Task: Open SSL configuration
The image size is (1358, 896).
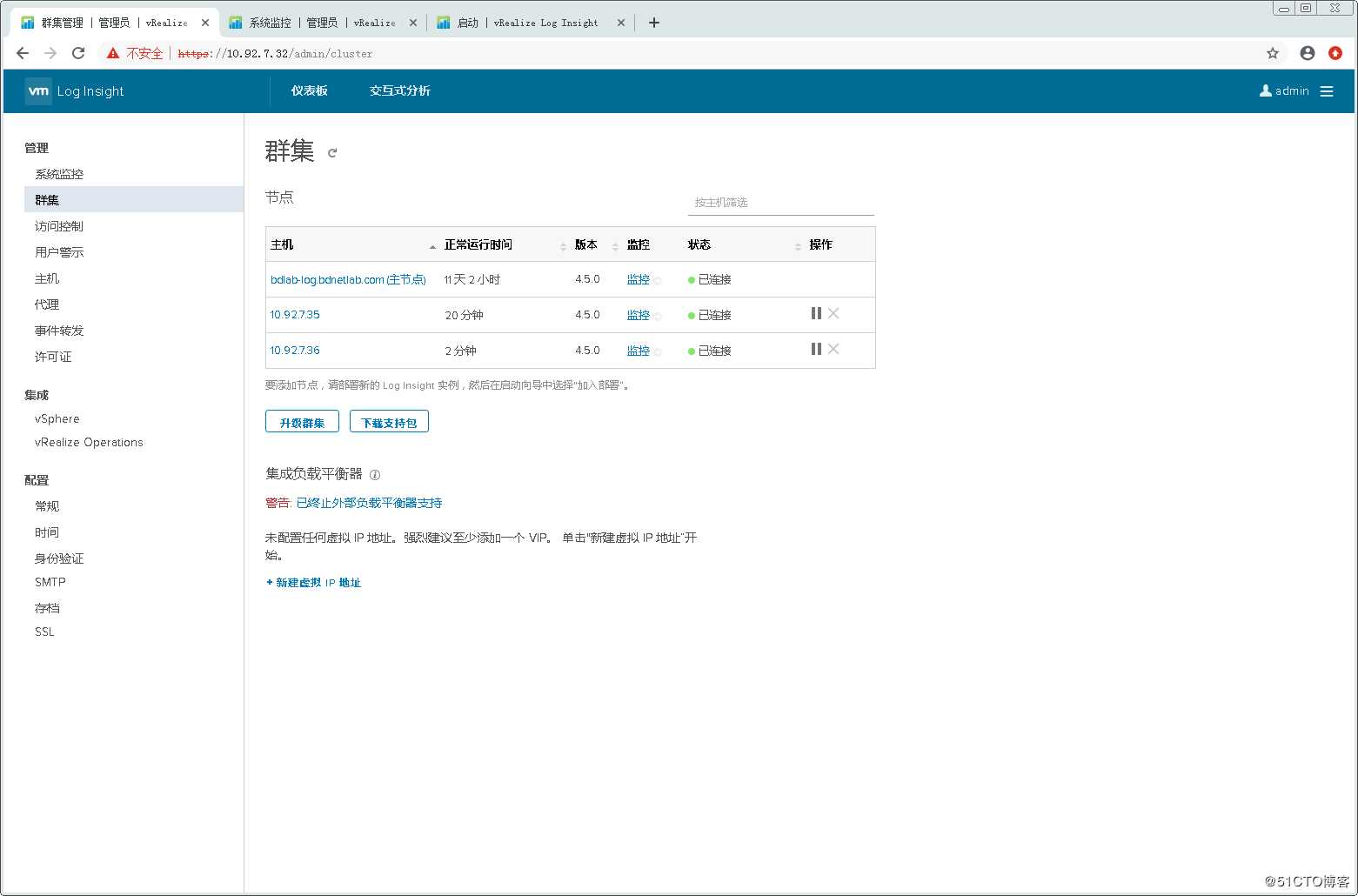Action: [44, 632]
